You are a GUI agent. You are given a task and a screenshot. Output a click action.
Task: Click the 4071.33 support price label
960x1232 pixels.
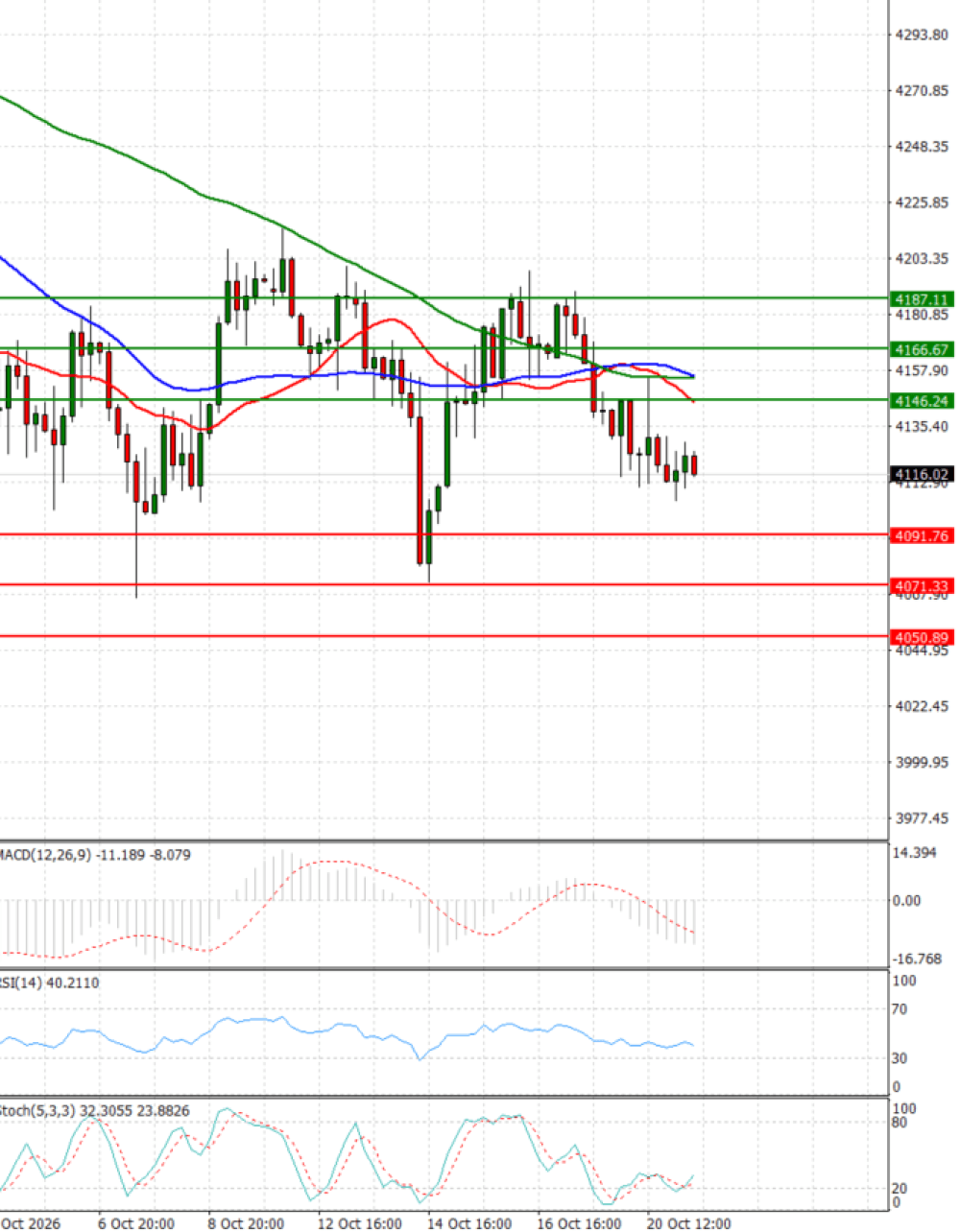[x=921, y=585]
